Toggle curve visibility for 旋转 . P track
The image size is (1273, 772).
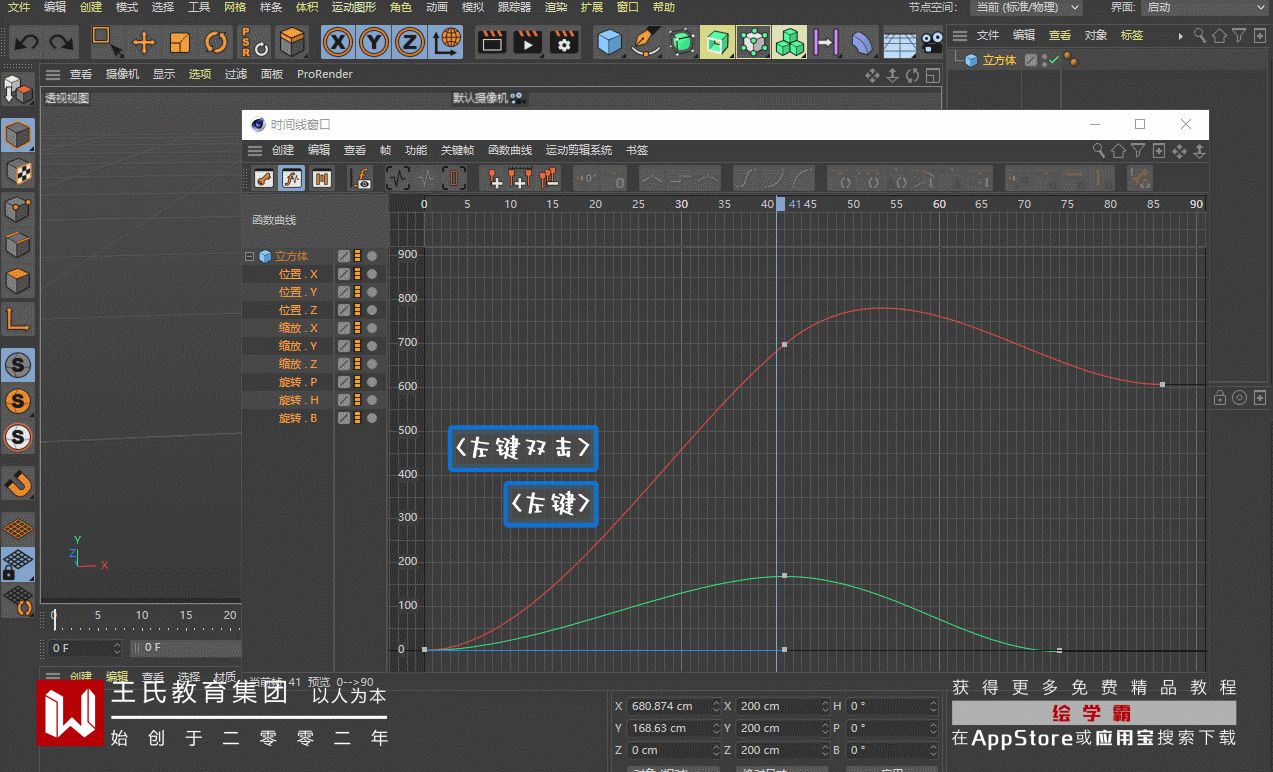344,382
